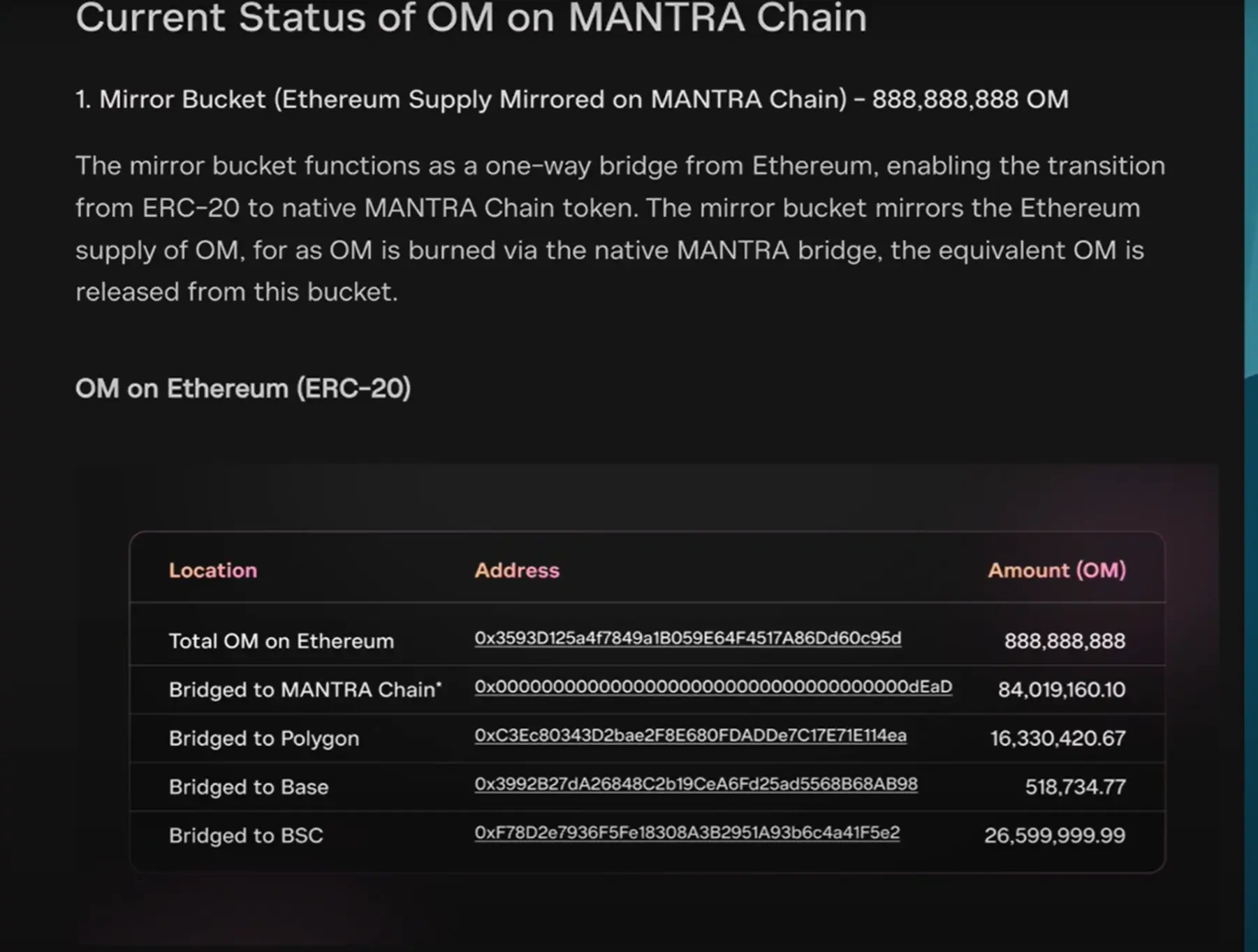
Task: Click the Bridged to Base row label
Action: point(249,787)
